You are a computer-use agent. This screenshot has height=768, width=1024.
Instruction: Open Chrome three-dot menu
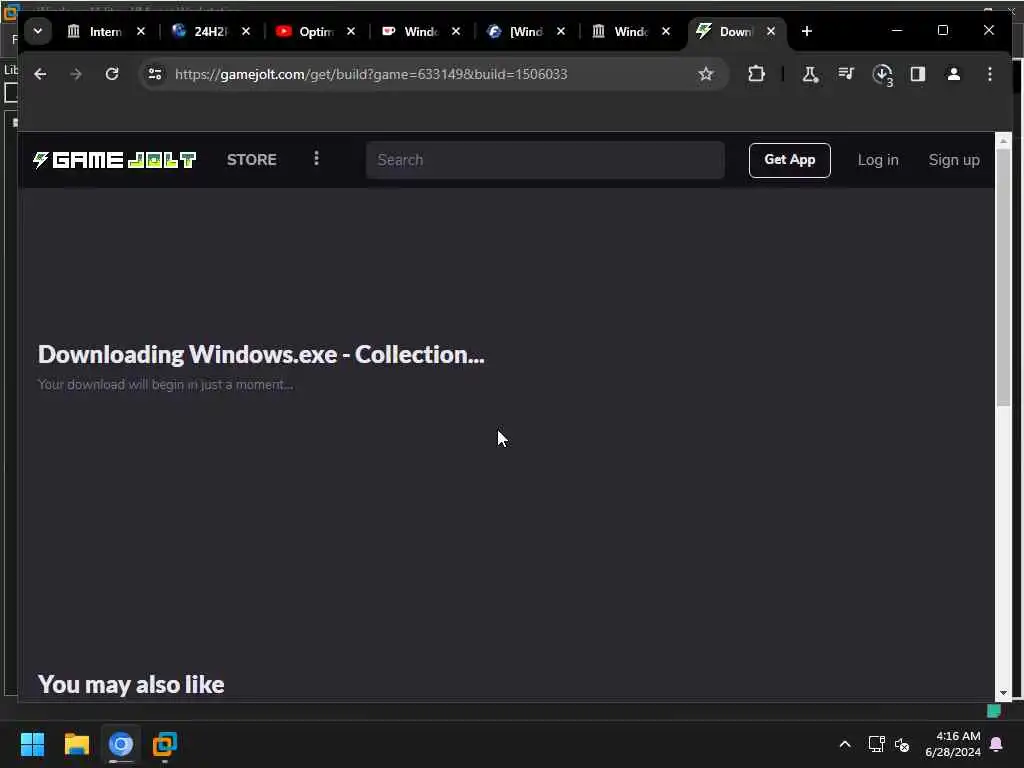[990, 74]
